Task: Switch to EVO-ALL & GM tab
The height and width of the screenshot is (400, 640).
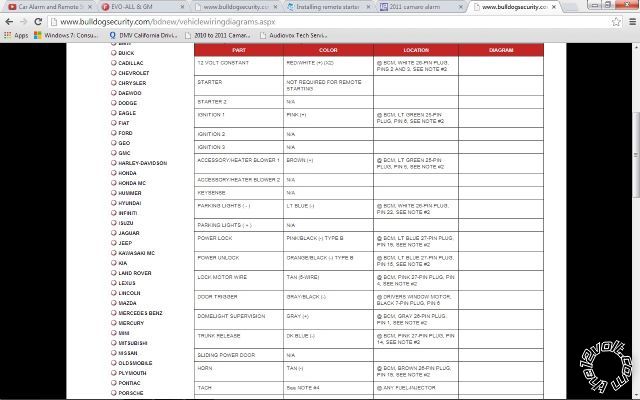Action: click(x=143, y=7)
